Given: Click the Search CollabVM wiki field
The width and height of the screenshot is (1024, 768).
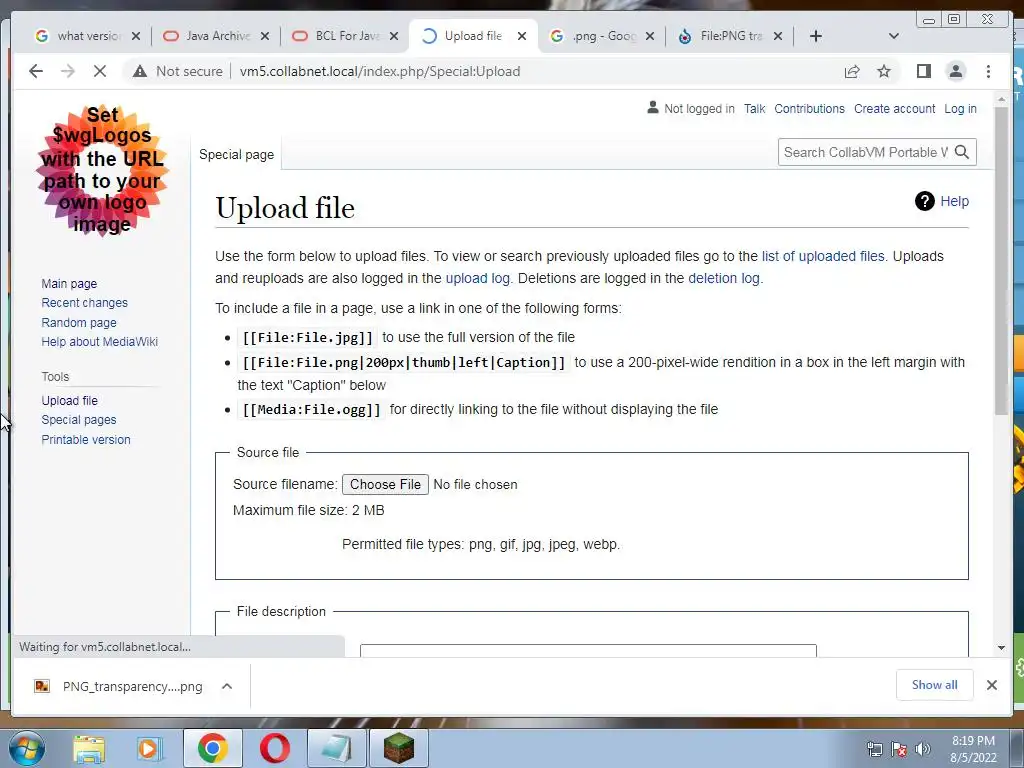Looking at the screenshot, I should [x=865, y=152].
